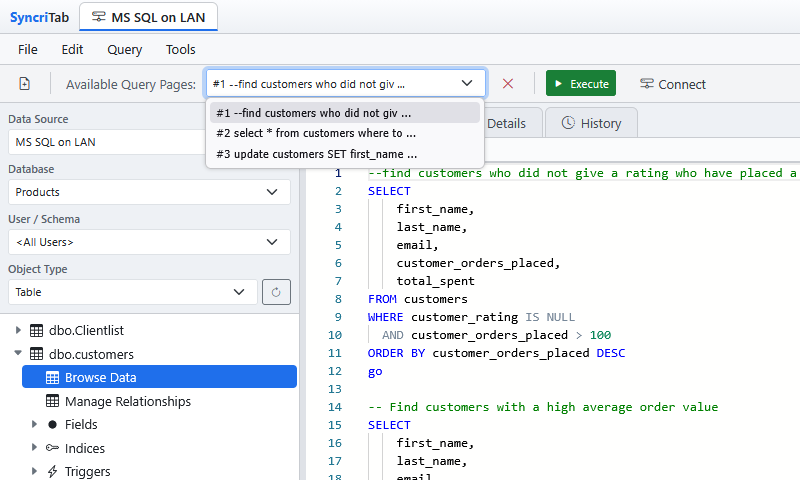800x480 pixels.
Task: Click the Connect plug icon
Action: pyautogui.click(x=646, y=84)
